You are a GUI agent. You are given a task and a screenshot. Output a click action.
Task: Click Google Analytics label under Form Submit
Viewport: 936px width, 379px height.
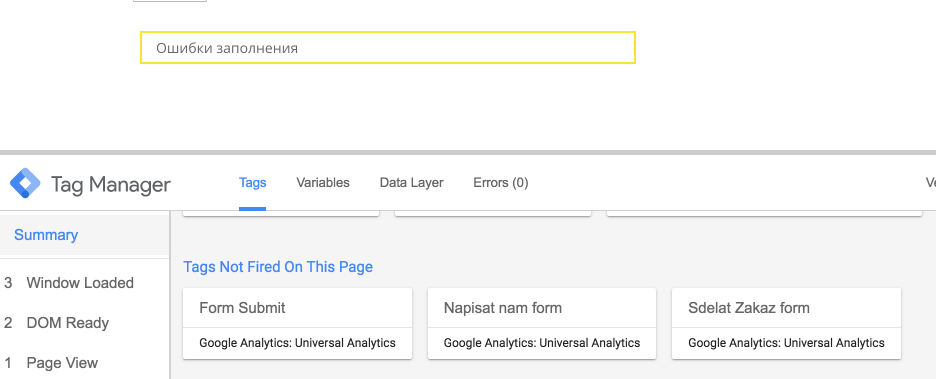click(x=297, y=343)
